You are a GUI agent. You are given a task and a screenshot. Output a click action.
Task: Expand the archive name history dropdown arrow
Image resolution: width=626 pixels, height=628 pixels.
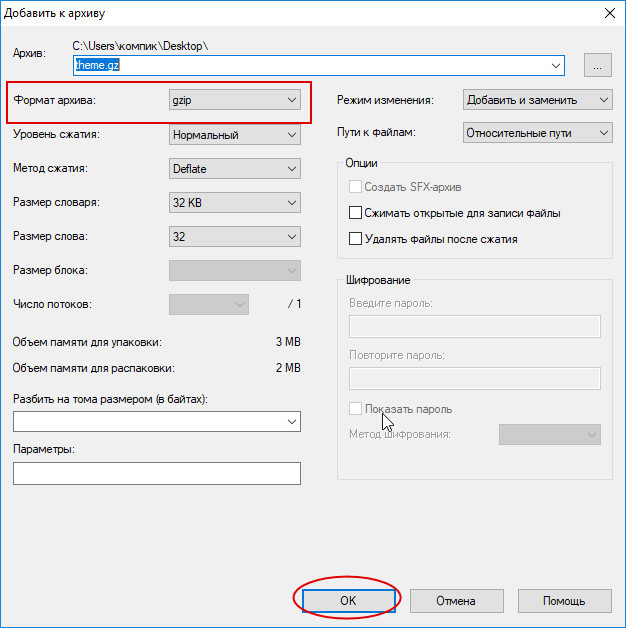[x=556, y=65]
